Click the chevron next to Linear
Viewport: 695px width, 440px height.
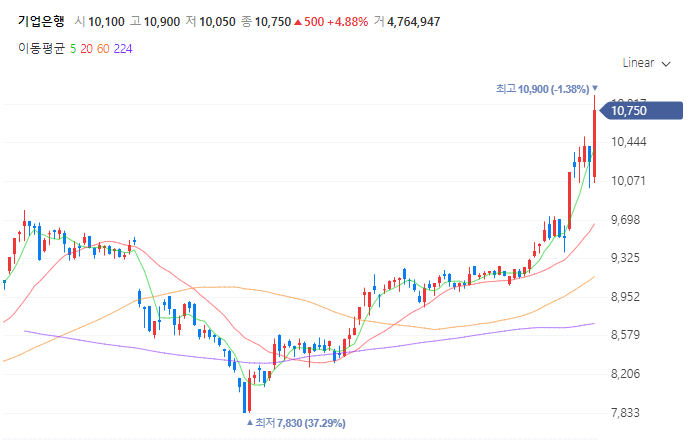click(x=666, y=64)
